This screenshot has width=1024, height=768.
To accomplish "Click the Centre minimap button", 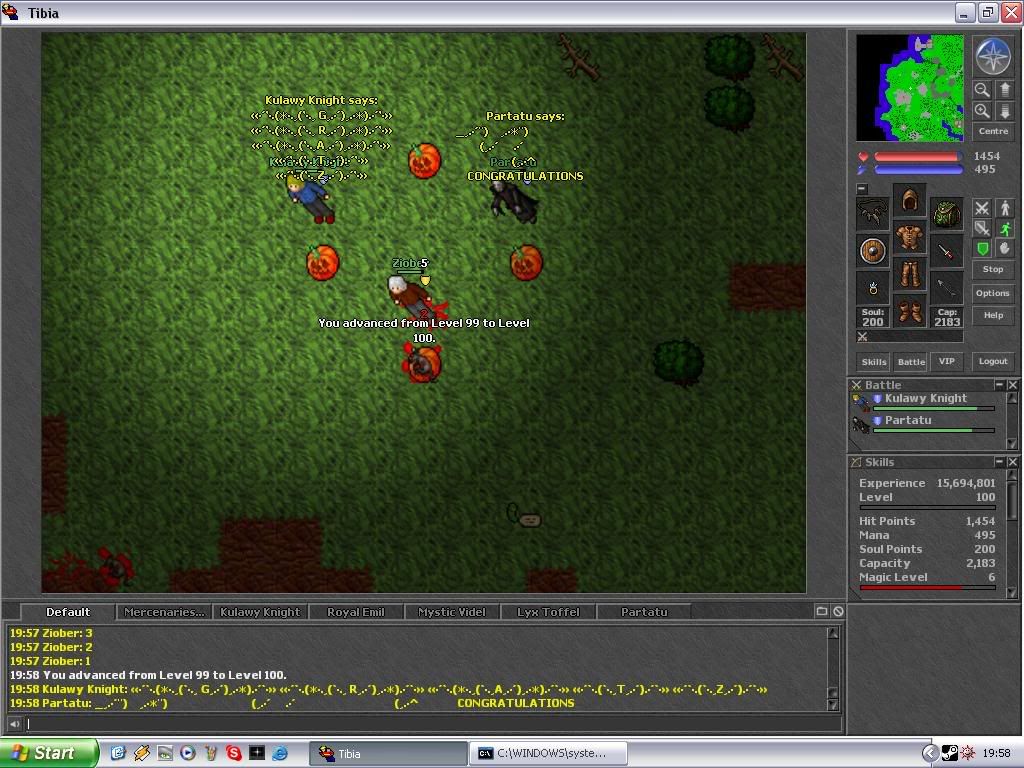I will tap(993, 131).
